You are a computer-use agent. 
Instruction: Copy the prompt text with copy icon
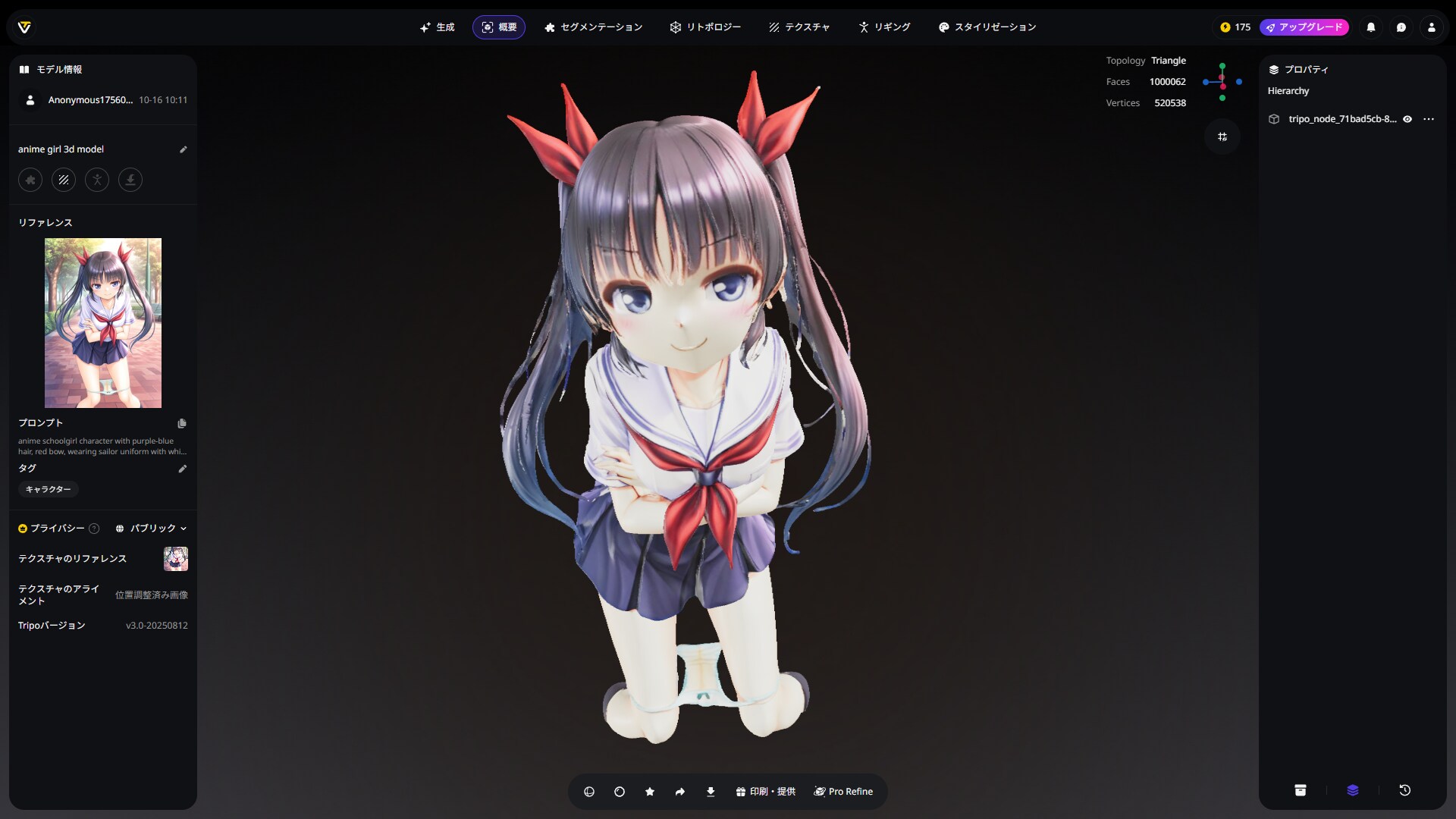tap(182, 423)
